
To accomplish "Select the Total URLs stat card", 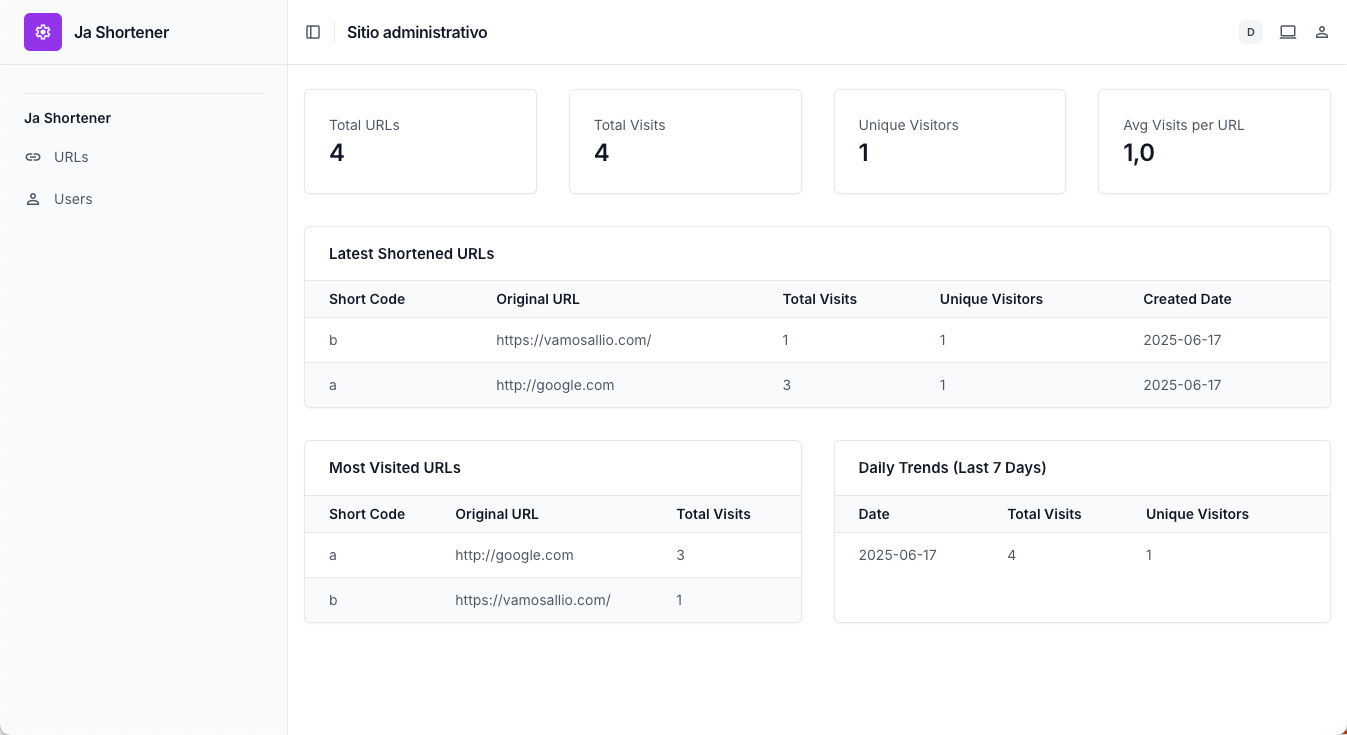I will 420,141.
